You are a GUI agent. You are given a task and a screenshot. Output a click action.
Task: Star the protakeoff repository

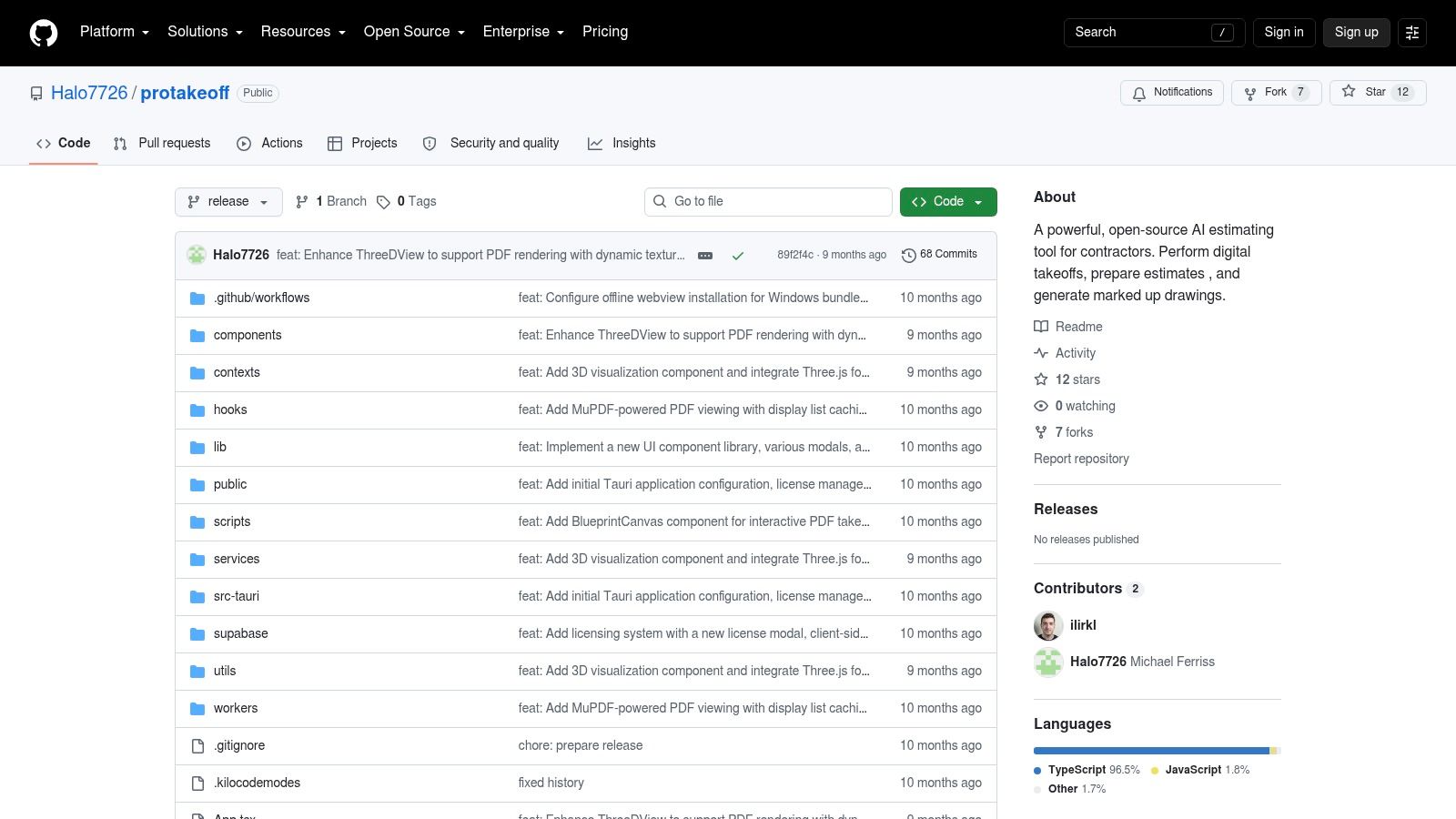(x=1378, y=93)
